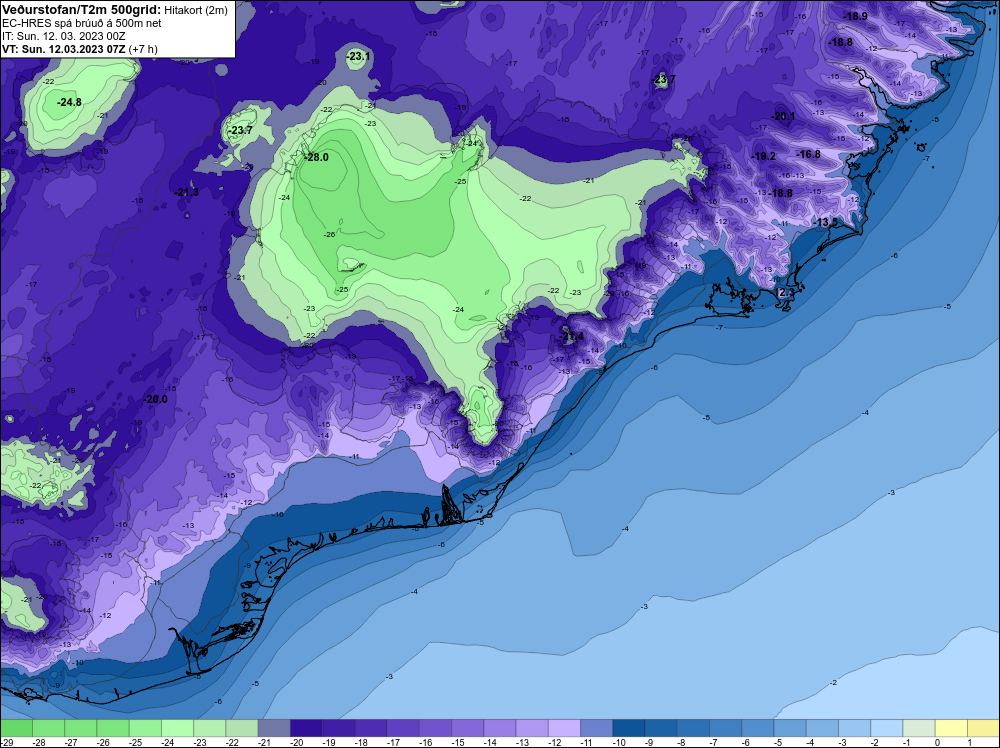Click the legend scale value -5

(x=778, y=742)
